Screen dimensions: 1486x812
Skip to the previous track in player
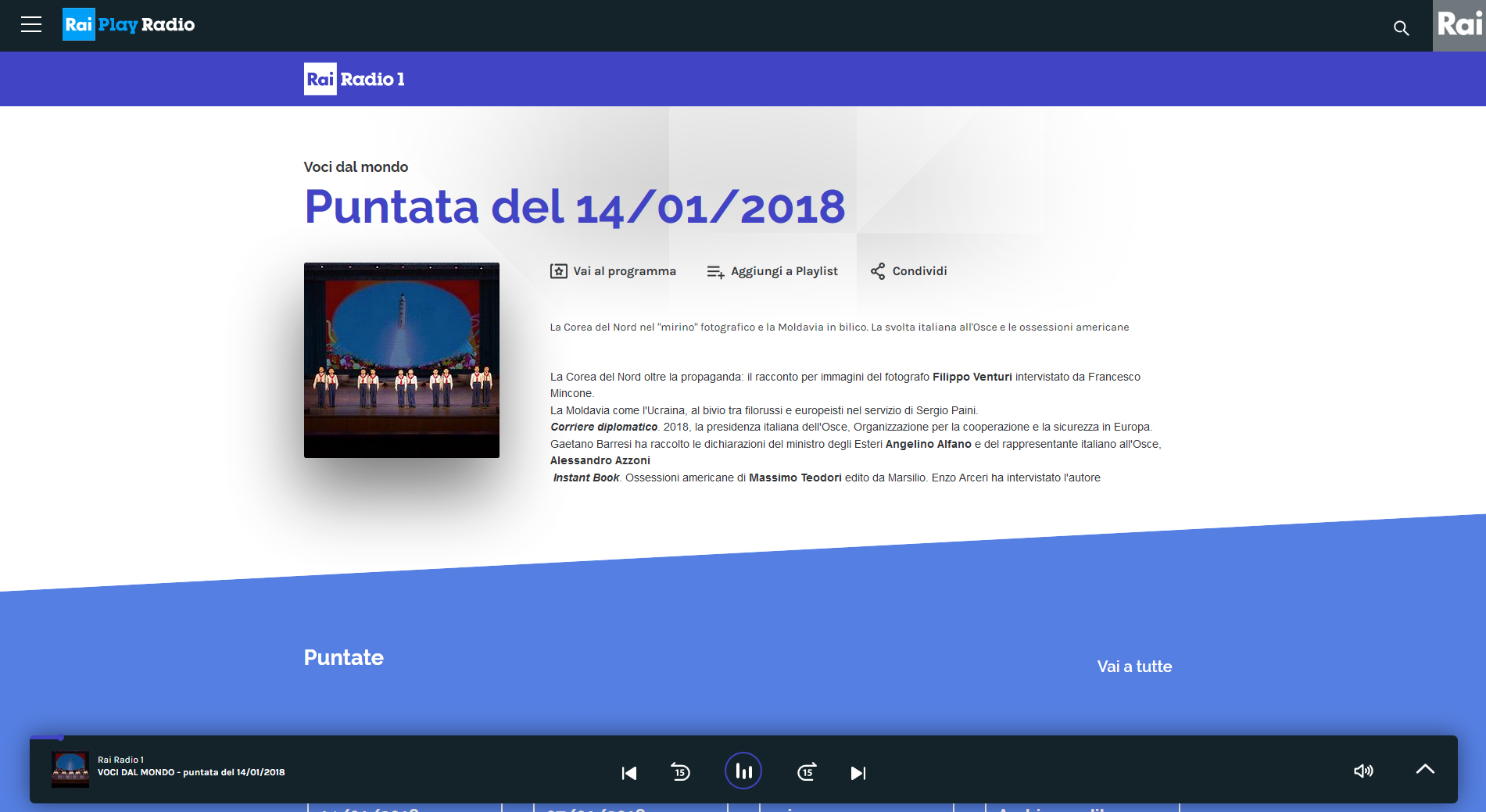tap(629, 773)
